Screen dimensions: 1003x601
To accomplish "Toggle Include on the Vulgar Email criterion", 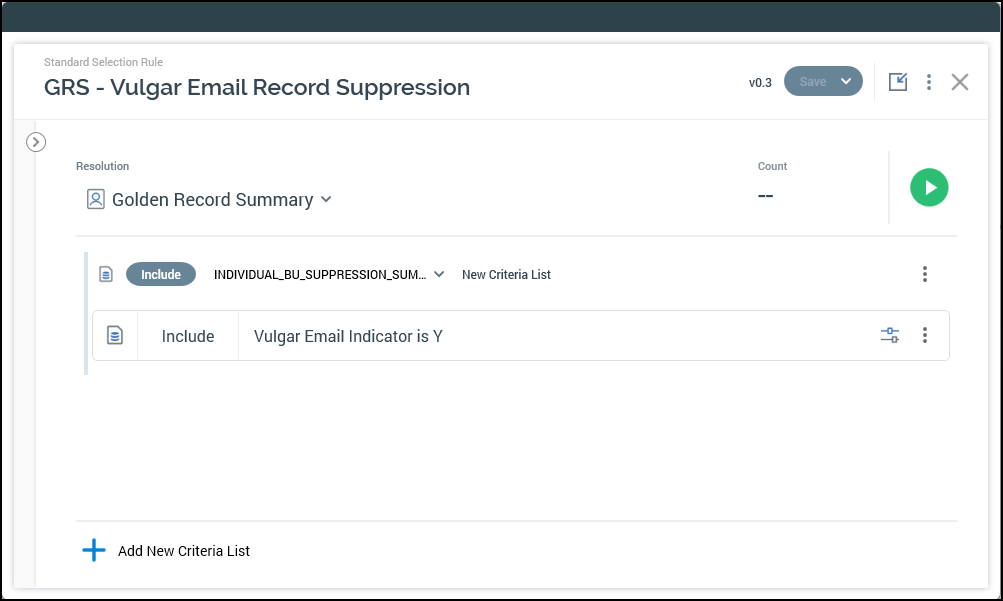I will point(188,336).
